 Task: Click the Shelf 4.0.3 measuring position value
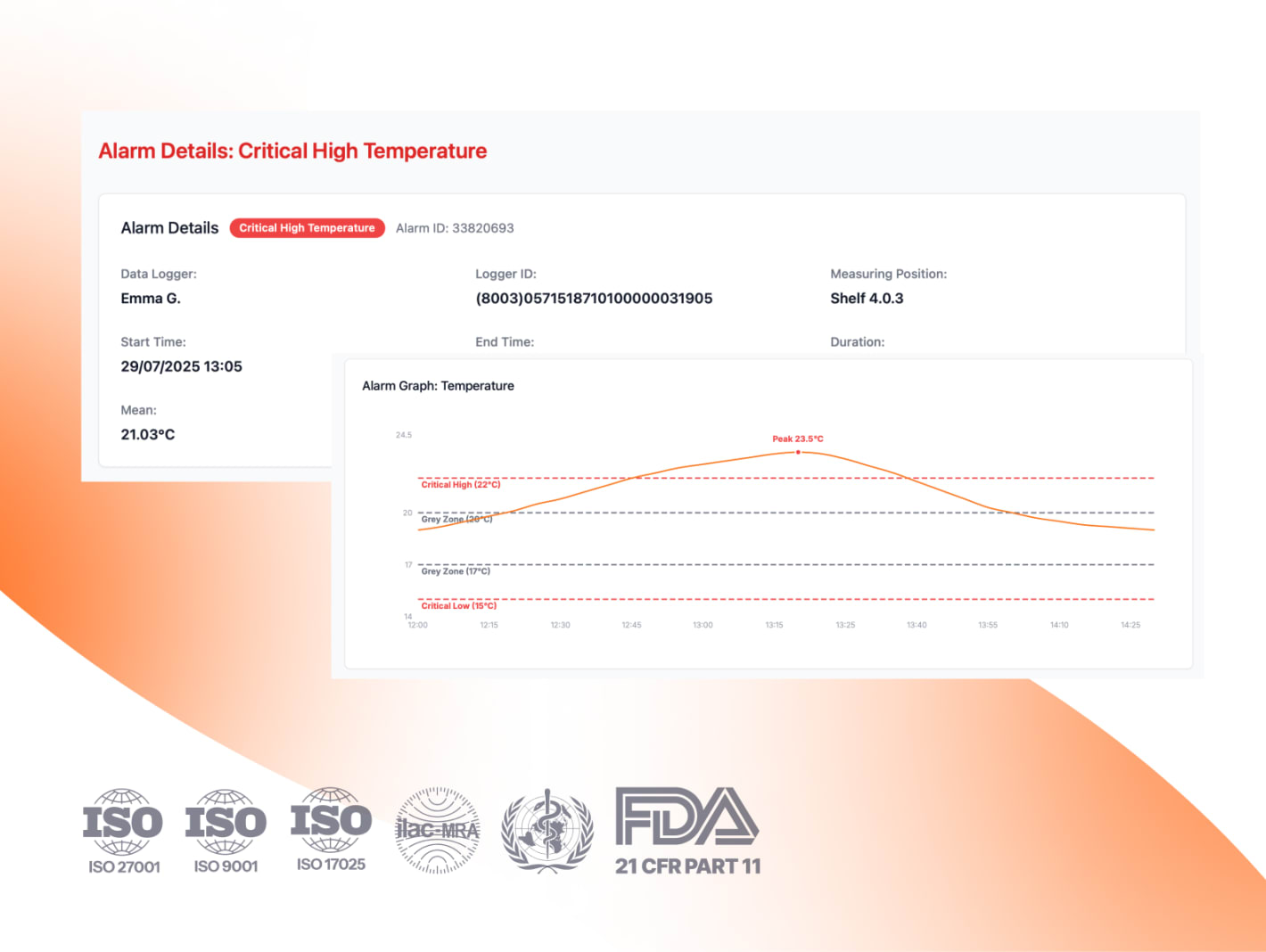coord(867,299)
